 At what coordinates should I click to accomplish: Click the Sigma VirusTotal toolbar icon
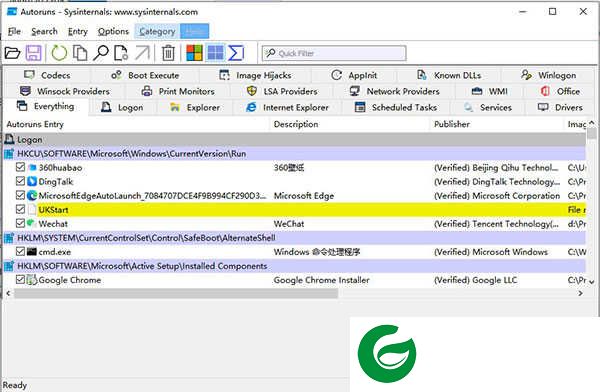point(236,53)
